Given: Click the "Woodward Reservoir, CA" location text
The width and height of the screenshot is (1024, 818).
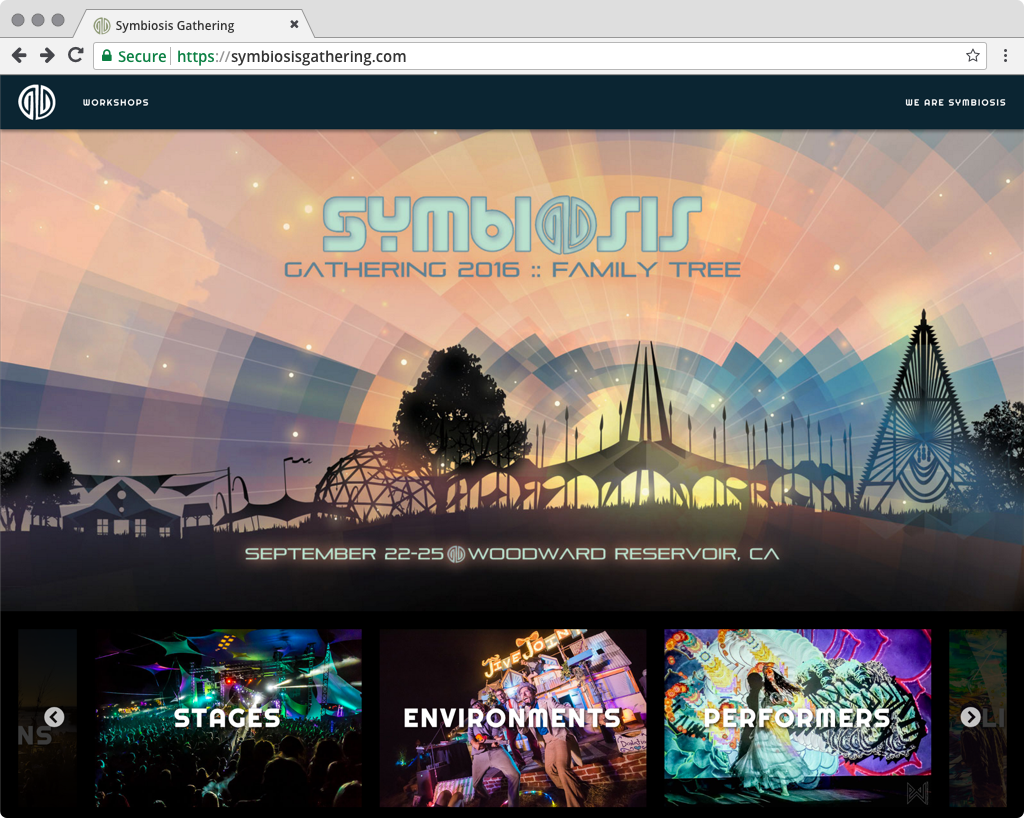Looking at the screenshot, I should (x=624, y=554).
